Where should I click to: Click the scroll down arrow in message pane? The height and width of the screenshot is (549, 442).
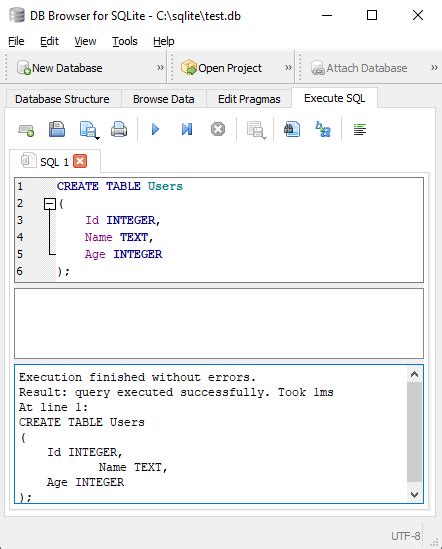click(414, 495)
